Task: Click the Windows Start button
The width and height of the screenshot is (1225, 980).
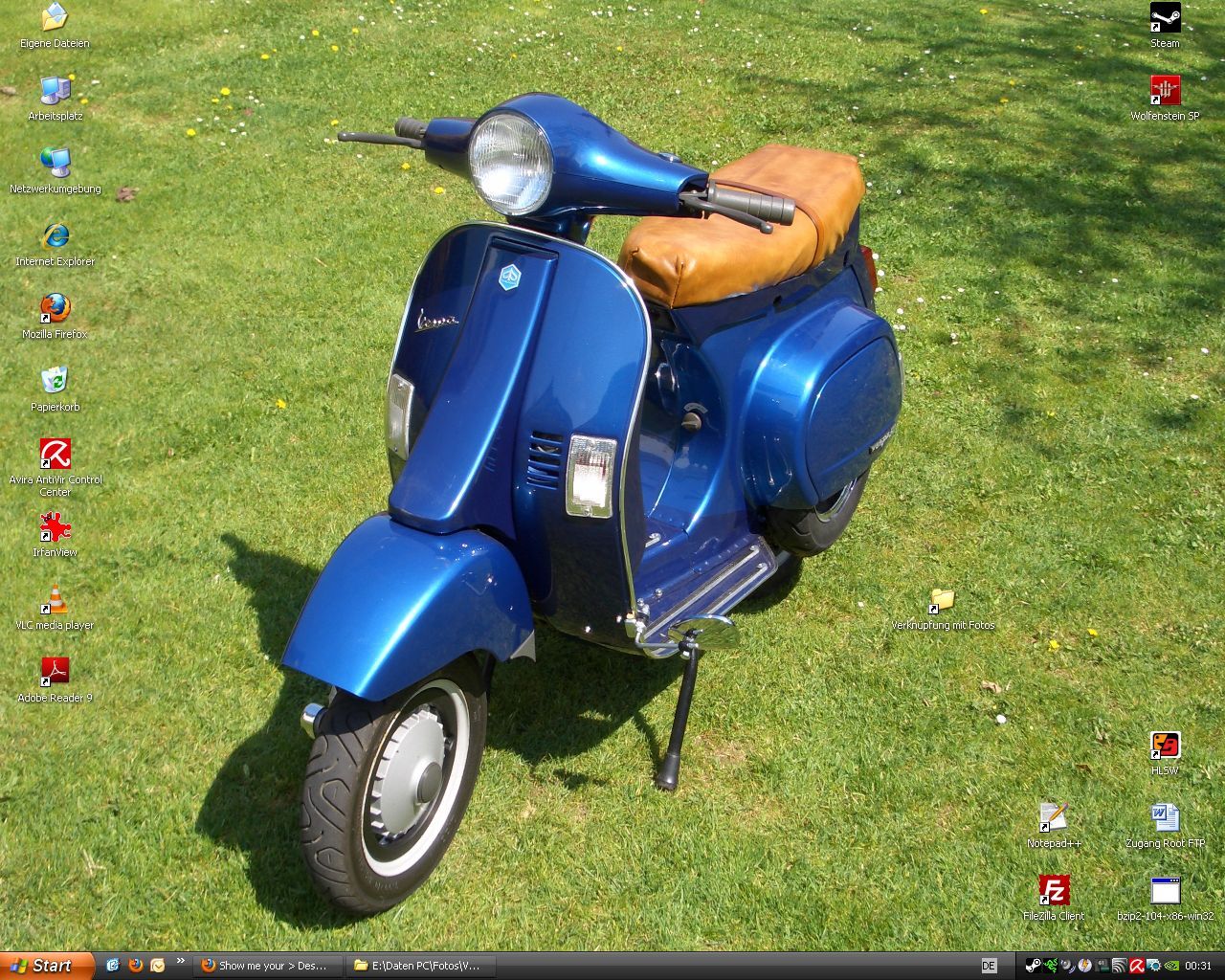Action: click(x=46, y=966)
